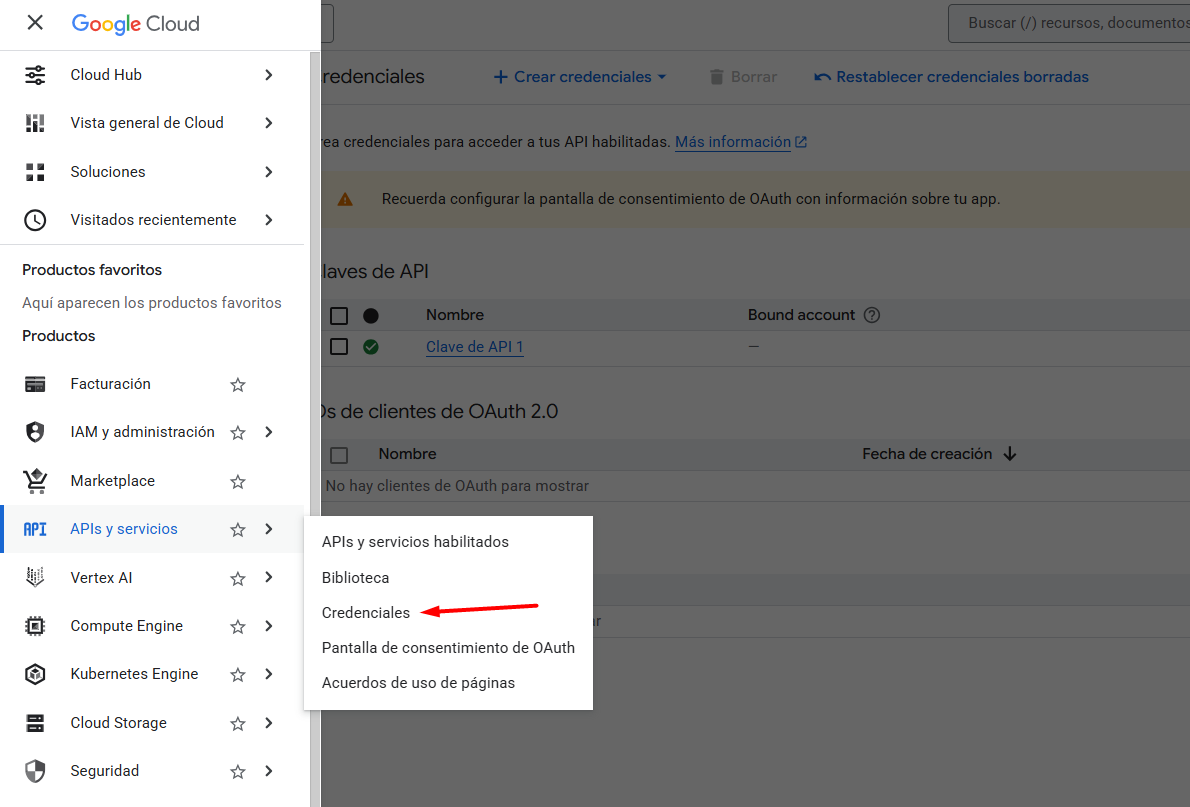This screenshot has height=807, width=1190.
Task: Click the Google Cloud logo
Action: pyautogui.click(x=136, y=24)
